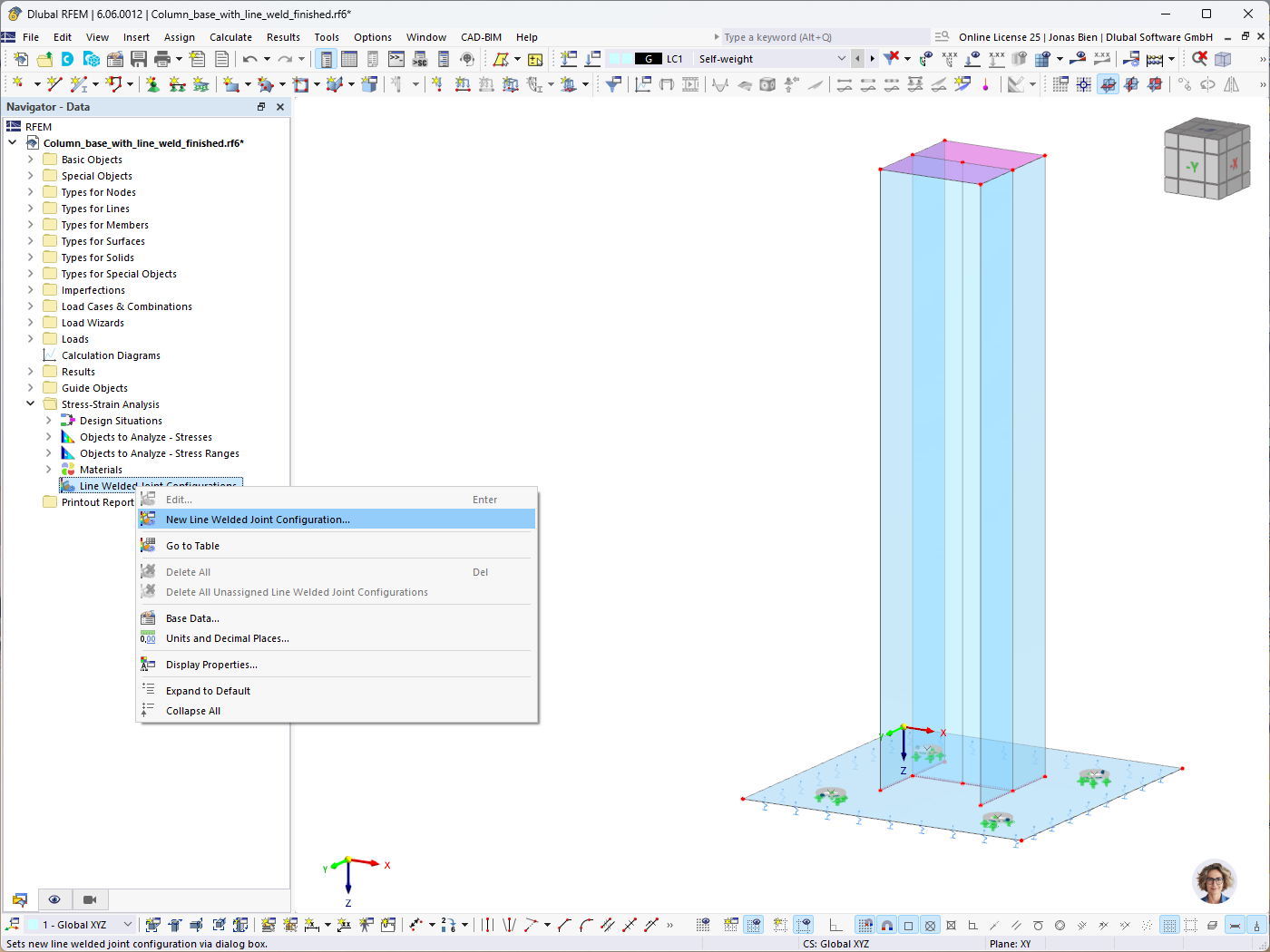Click the user avatar photo
Viewport: 1270px width, 952px height.
[x=1215, y=881]
